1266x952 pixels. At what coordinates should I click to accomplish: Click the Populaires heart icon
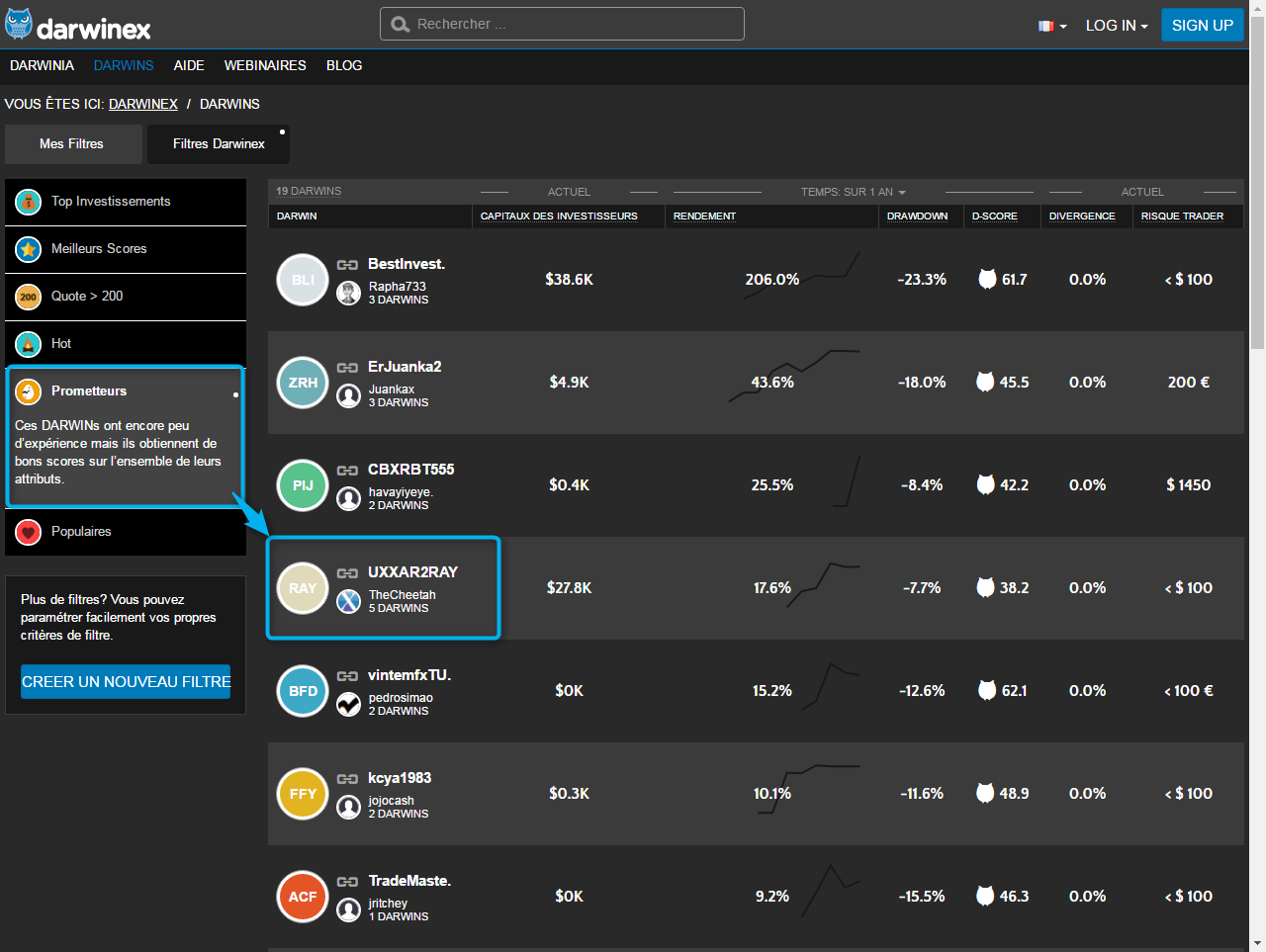29,532
